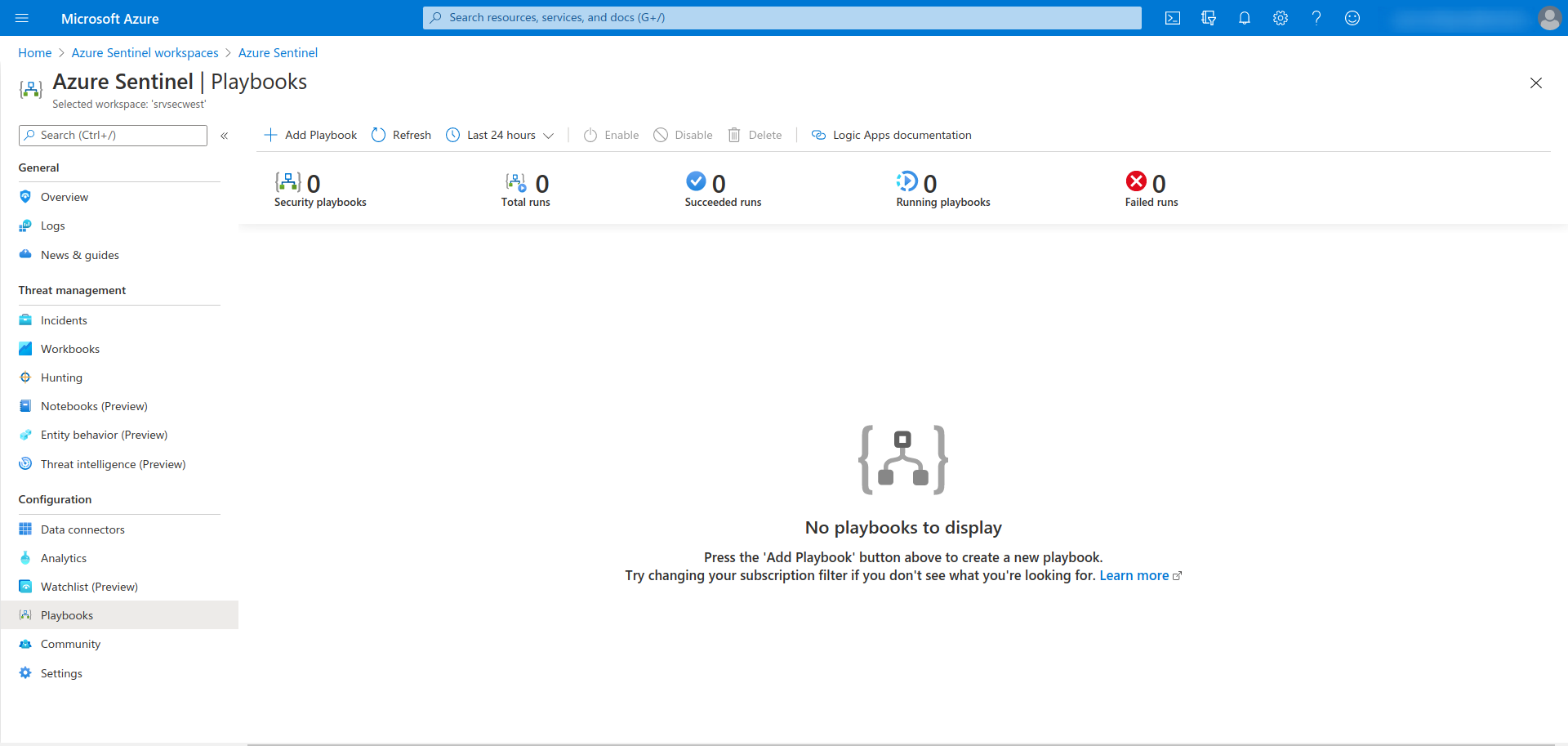Viewport: 1568px width, 746px height.
Task: Click the notifications bell icon
Action: (x=1244, y=18)
